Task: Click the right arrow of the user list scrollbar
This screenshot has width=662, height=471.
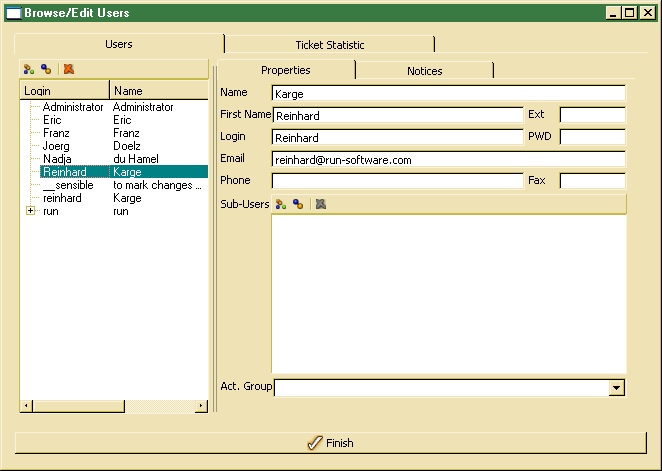Action: (201, 406)
